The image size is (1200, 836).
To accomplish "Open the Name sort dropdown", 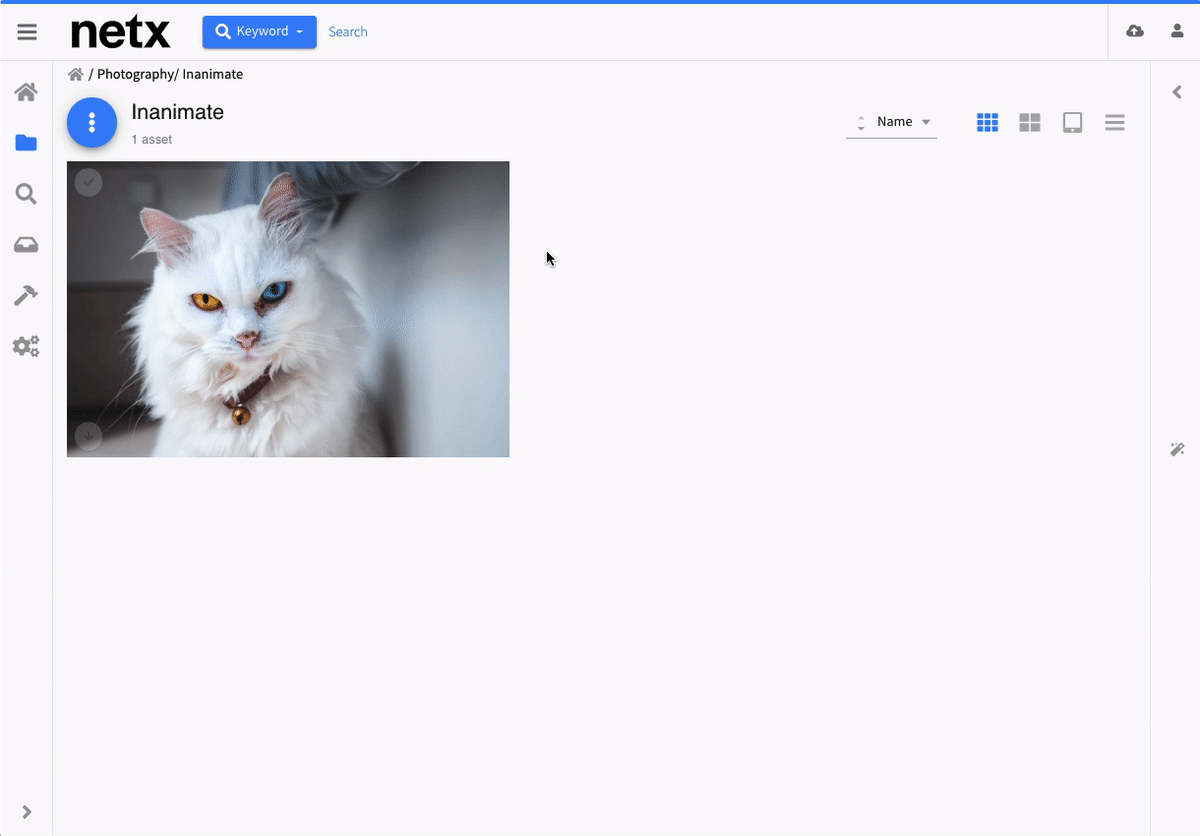I will (904, 122).
